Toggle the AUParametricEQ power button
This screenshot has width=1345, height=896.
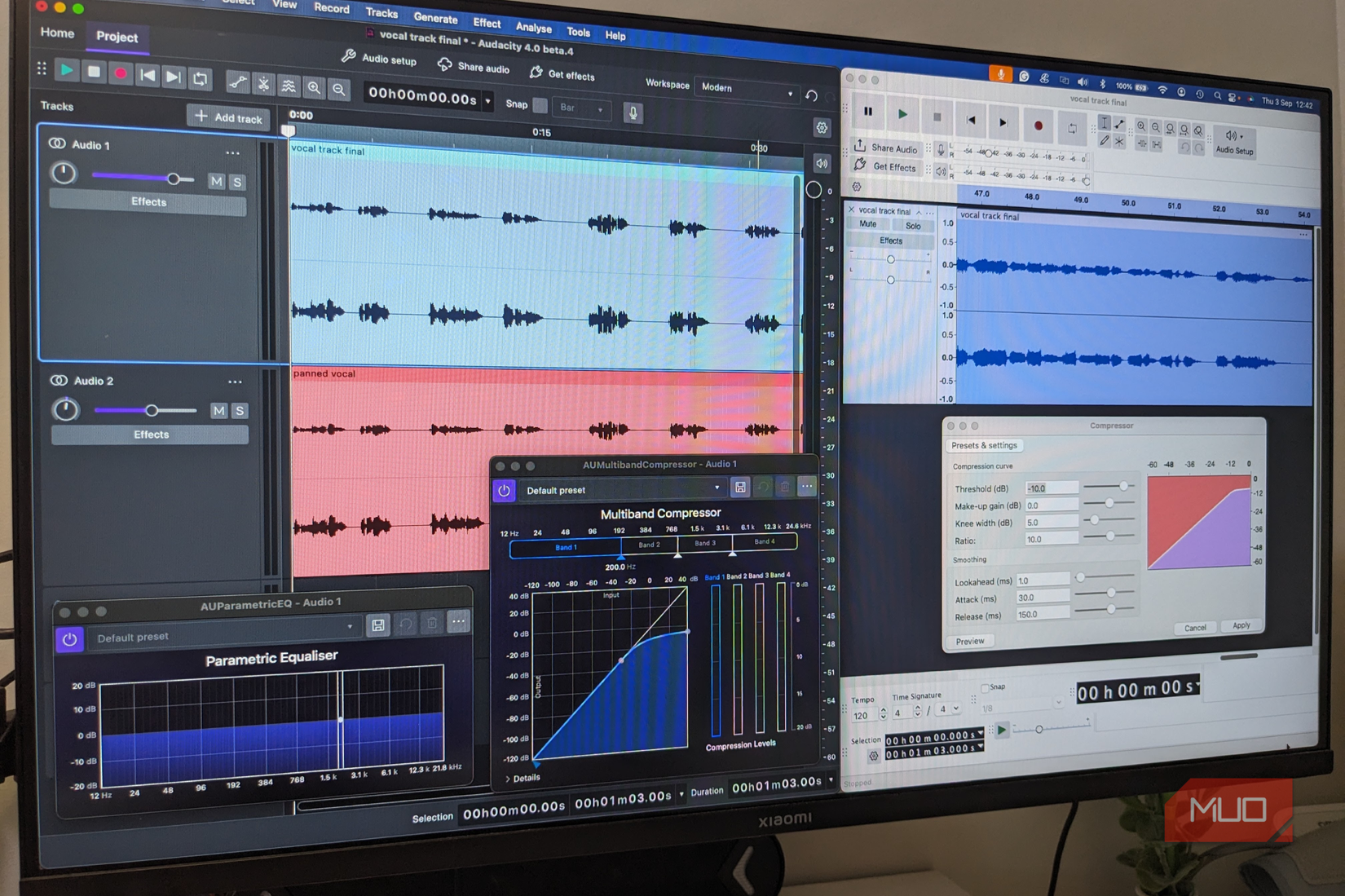click(x=69, y=639)
